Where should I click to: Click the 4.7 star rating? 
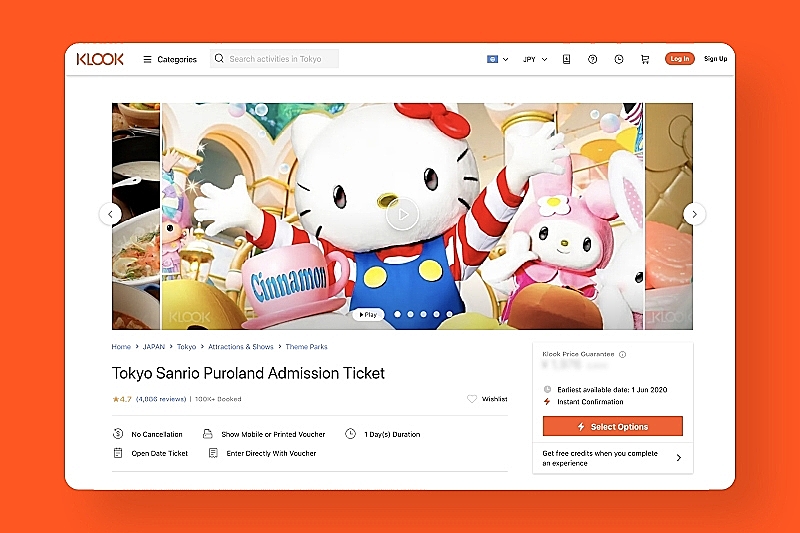click(x=122, y=399)
